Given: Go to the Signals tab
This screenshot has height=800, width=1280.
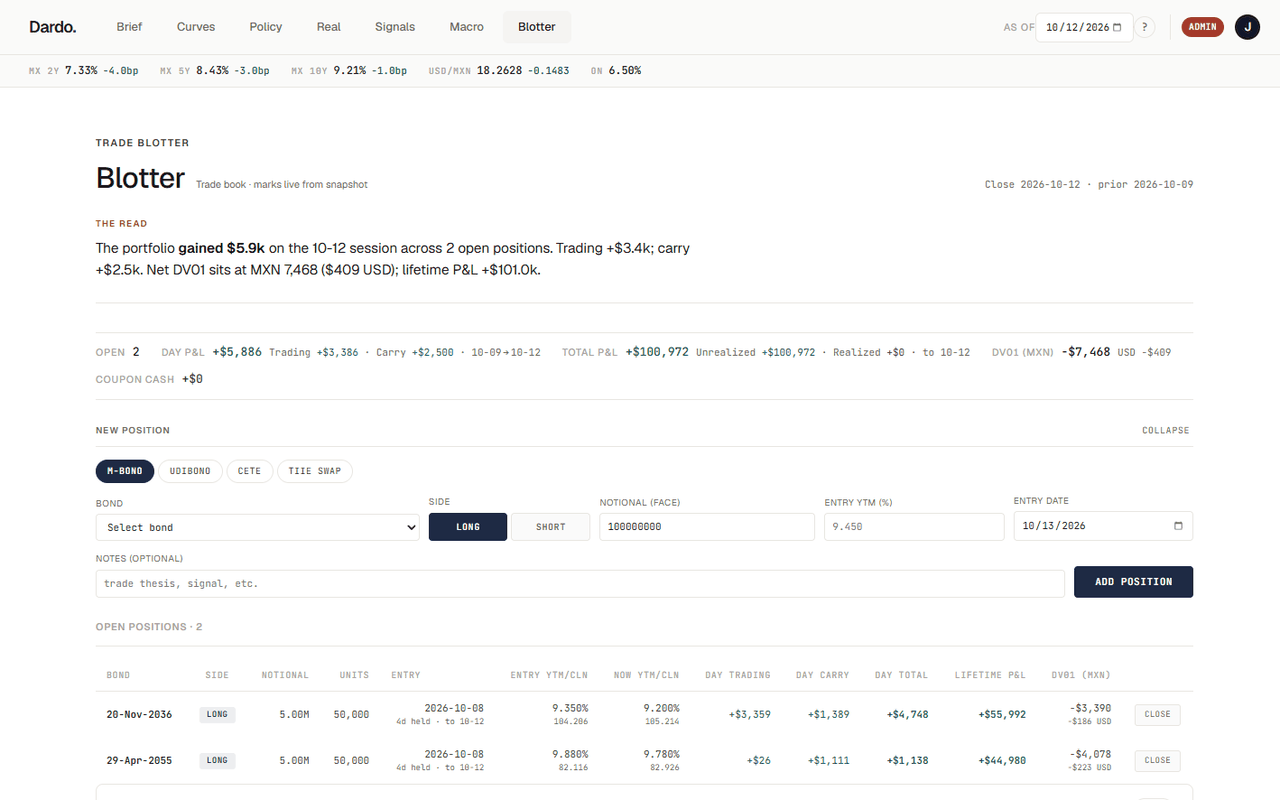Looking at the screenshot, I should [x=395, y=27].
